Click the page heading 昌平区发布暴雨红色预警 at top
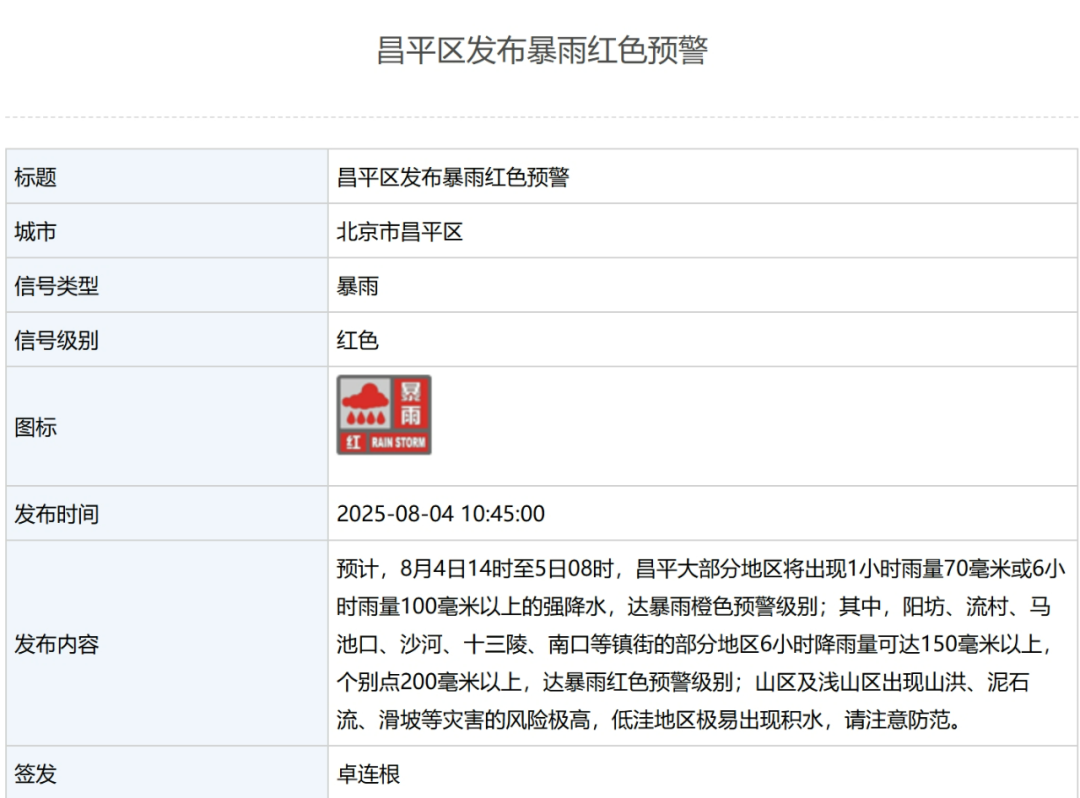This screenshot has width=1080, height=798. tap(541, 50)
